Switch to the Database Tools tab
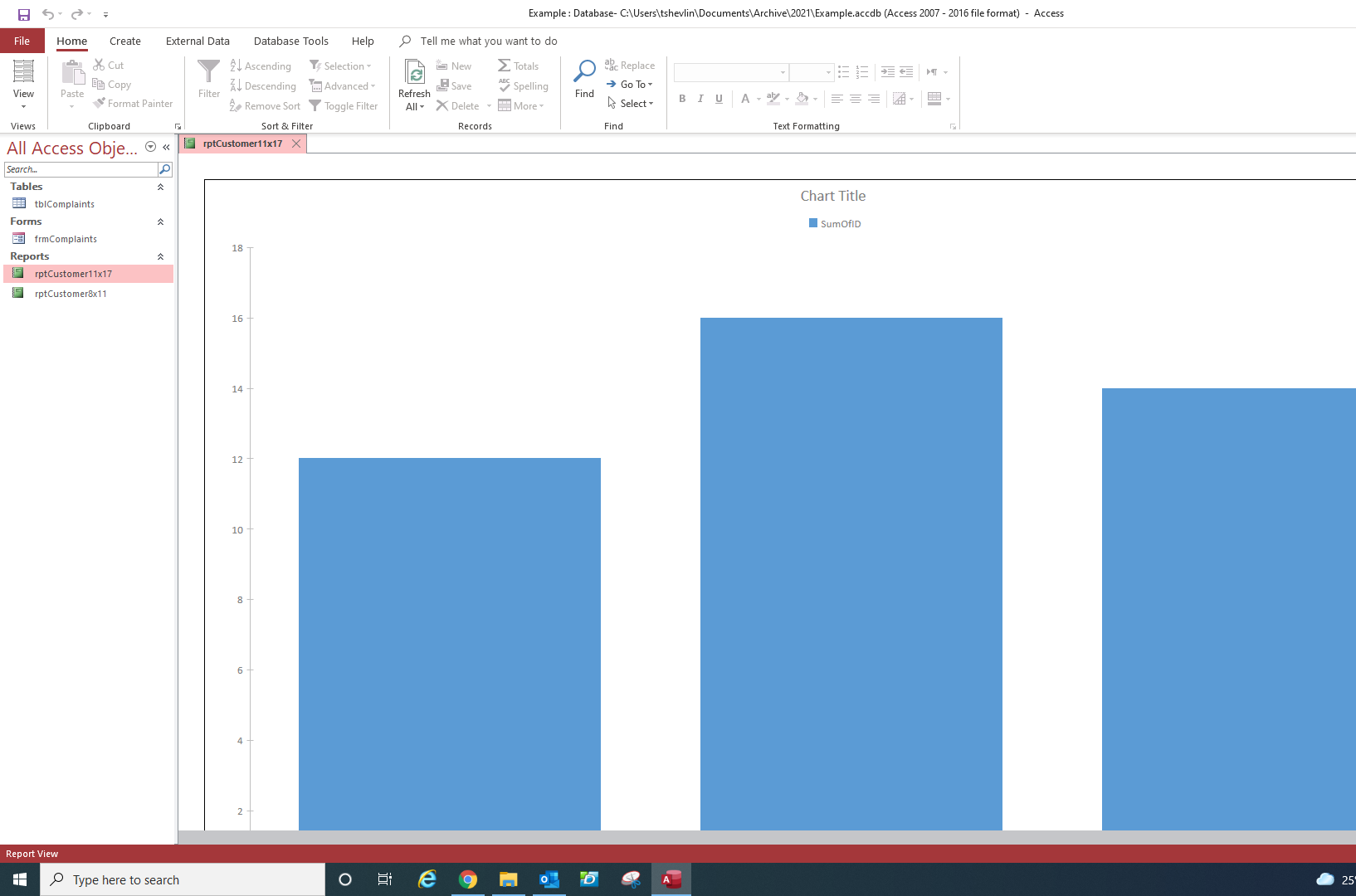Viewport: 1356px width, 896px height. tap(291, 41)
